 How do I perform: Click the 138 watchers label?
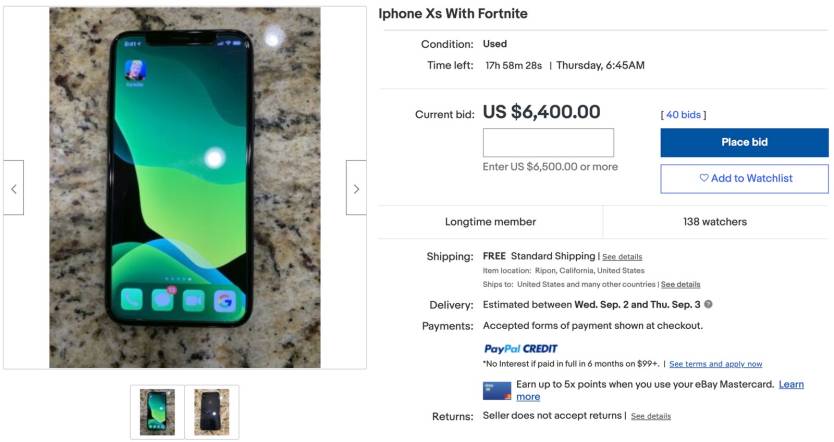pyautogui.click(x=715, y=222)
